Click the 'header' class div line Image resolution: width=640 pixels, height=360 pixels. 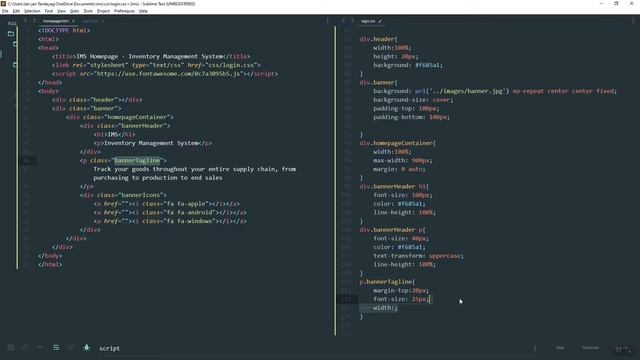(97, 100)
